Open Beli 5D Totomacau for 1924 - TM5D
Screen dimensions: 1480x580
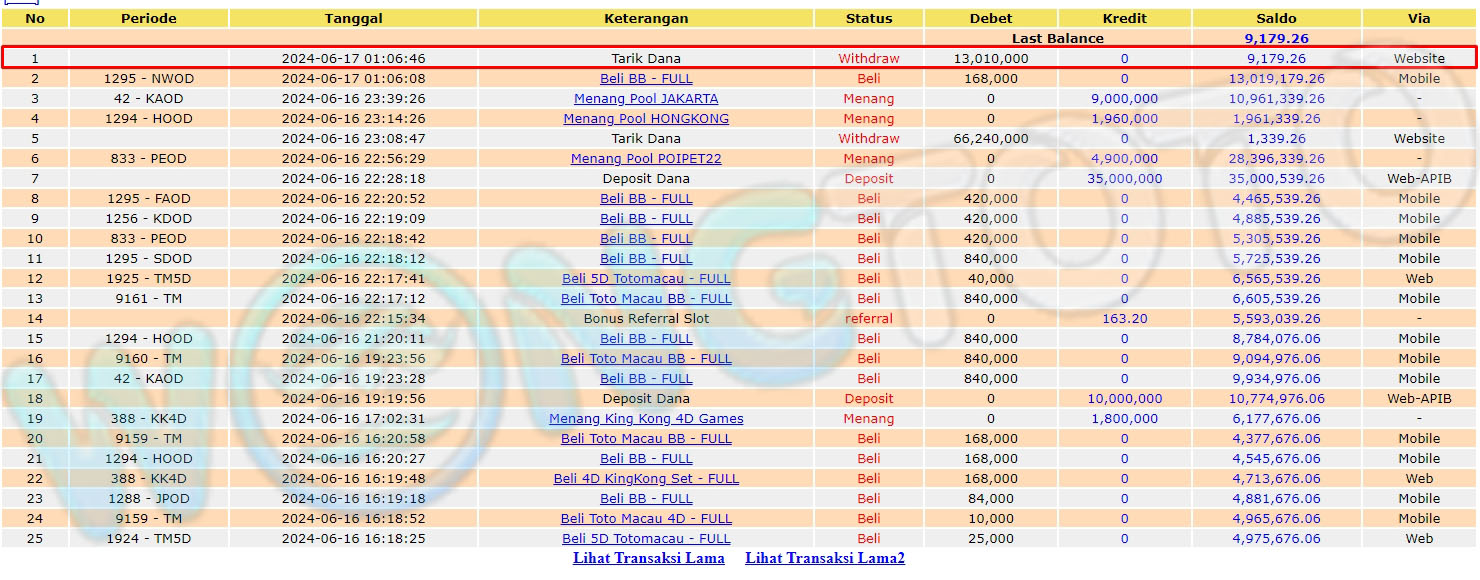[646, 539]
